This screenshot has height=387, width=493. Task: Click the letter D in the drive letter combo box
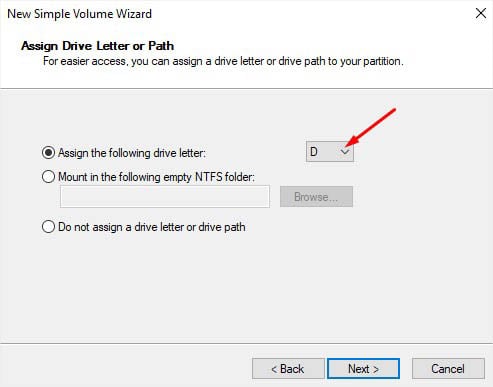click(x=314, y=152)
